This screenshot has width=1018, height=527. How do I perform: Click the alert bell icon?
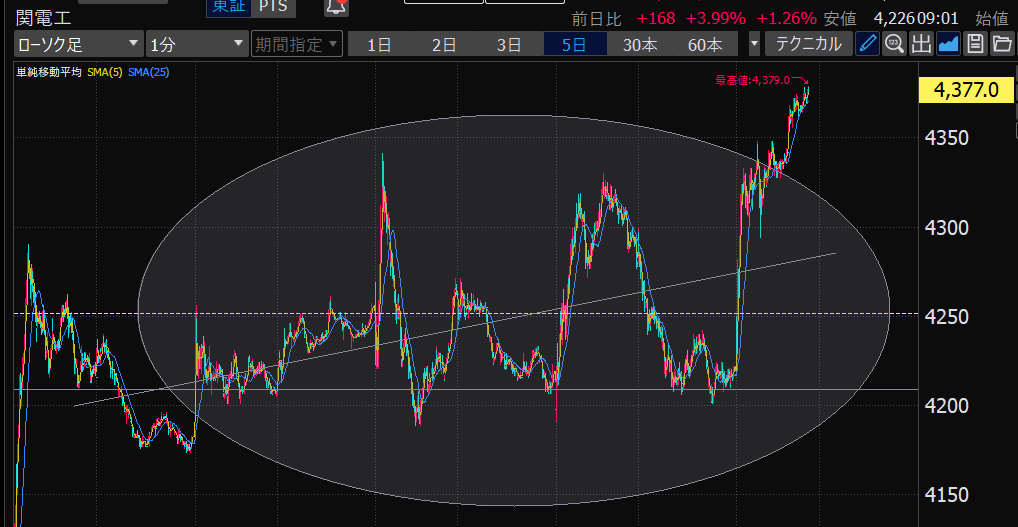[x=337, y=7]
